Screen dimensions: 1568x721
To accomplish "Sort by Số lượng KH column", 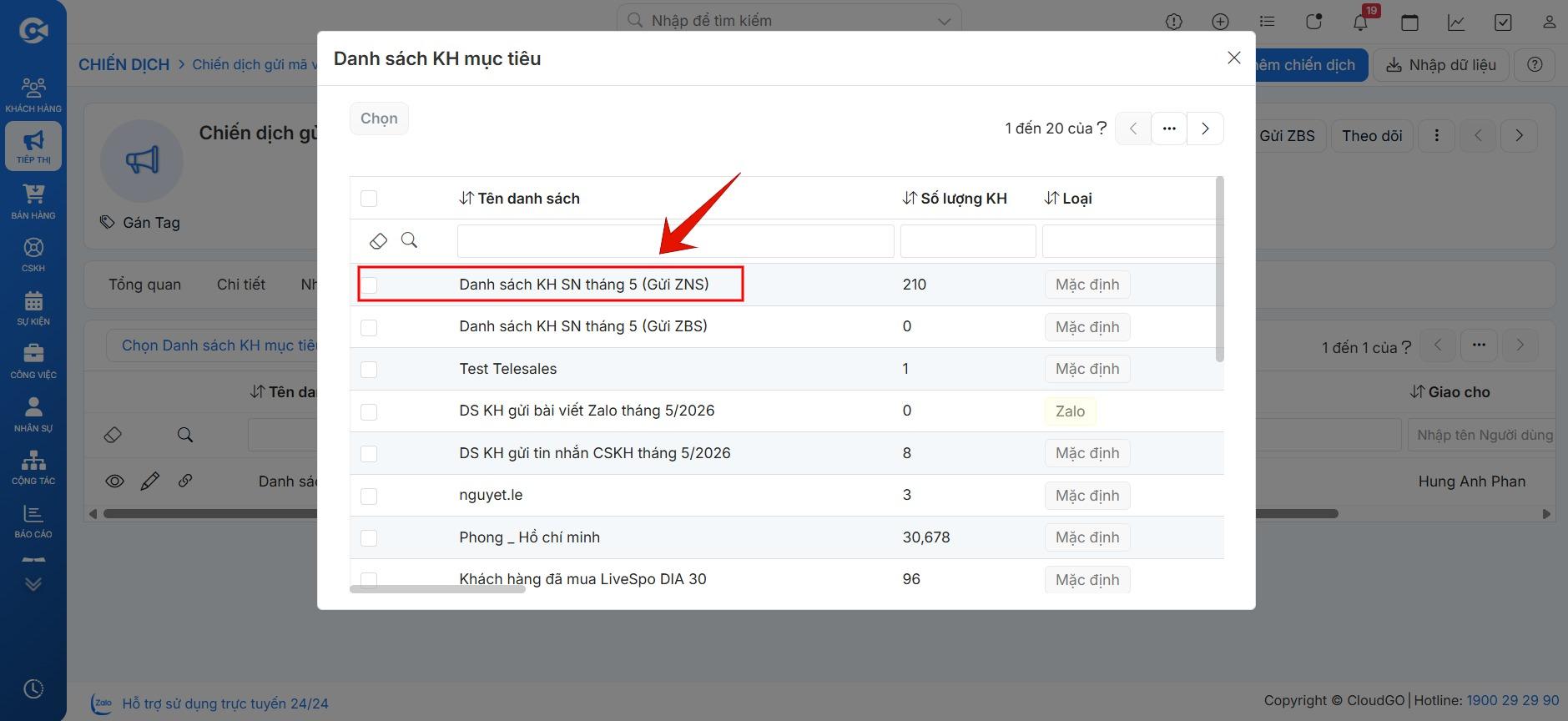I will (x=955, y=199).
